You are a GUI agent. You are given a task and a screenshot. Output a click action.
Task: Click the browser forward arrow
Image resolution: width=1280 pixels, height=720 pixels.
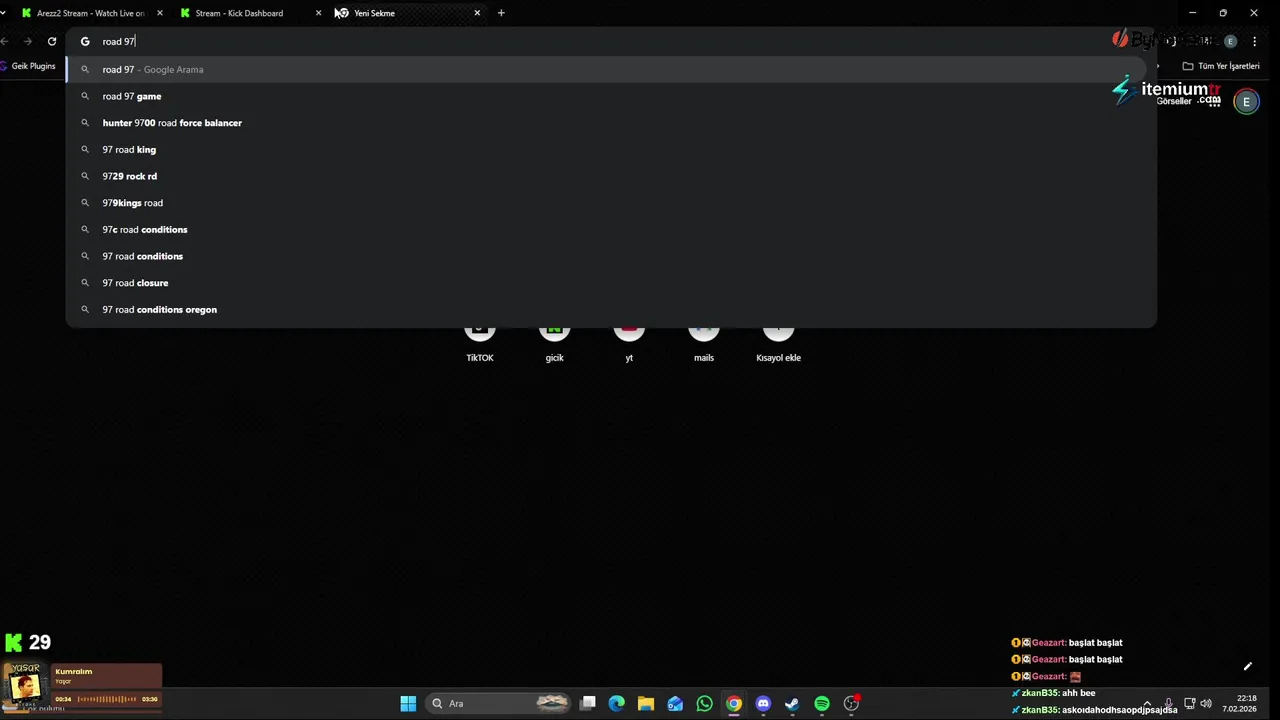pyautogui.click(x=27, y=41)
